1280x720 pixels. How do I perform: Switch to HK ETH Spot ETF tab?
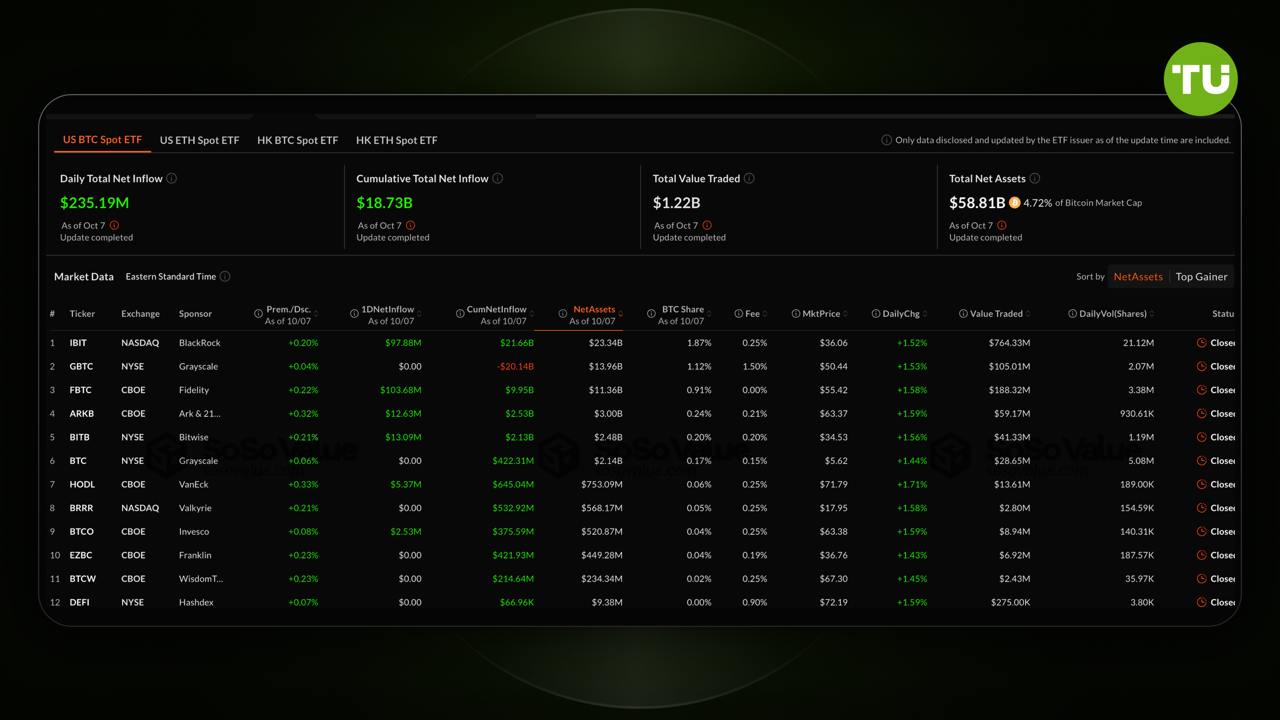coord(396,140)
